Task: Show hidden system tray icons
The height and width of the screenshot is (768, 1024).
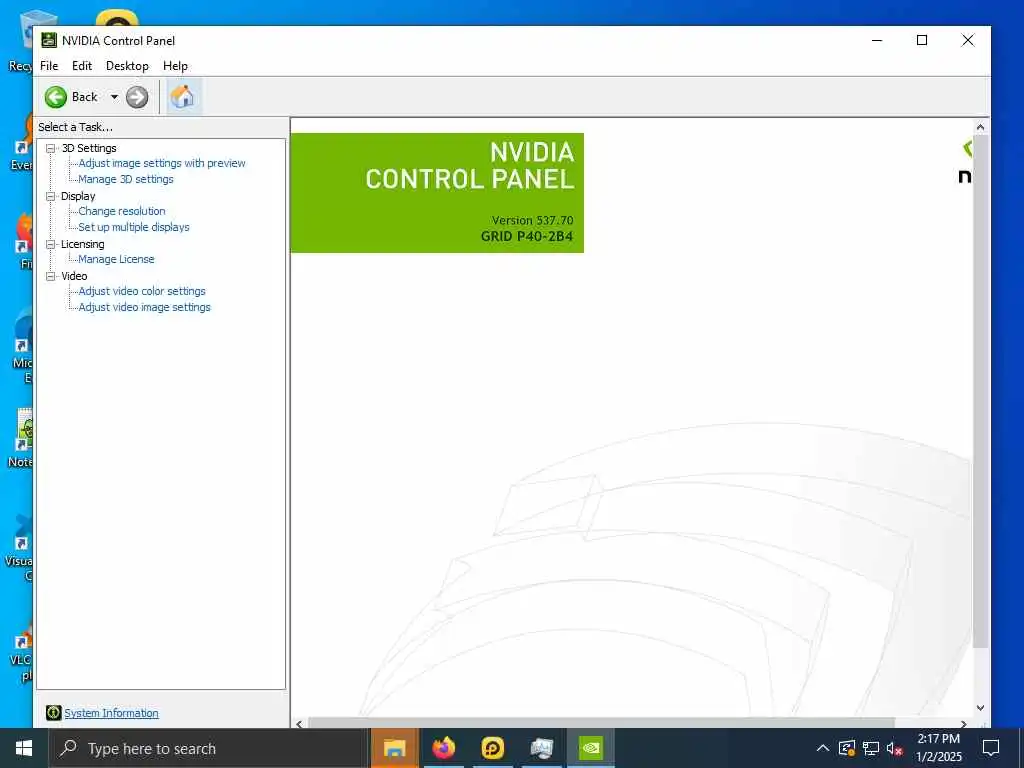Action: click(823, 748)
